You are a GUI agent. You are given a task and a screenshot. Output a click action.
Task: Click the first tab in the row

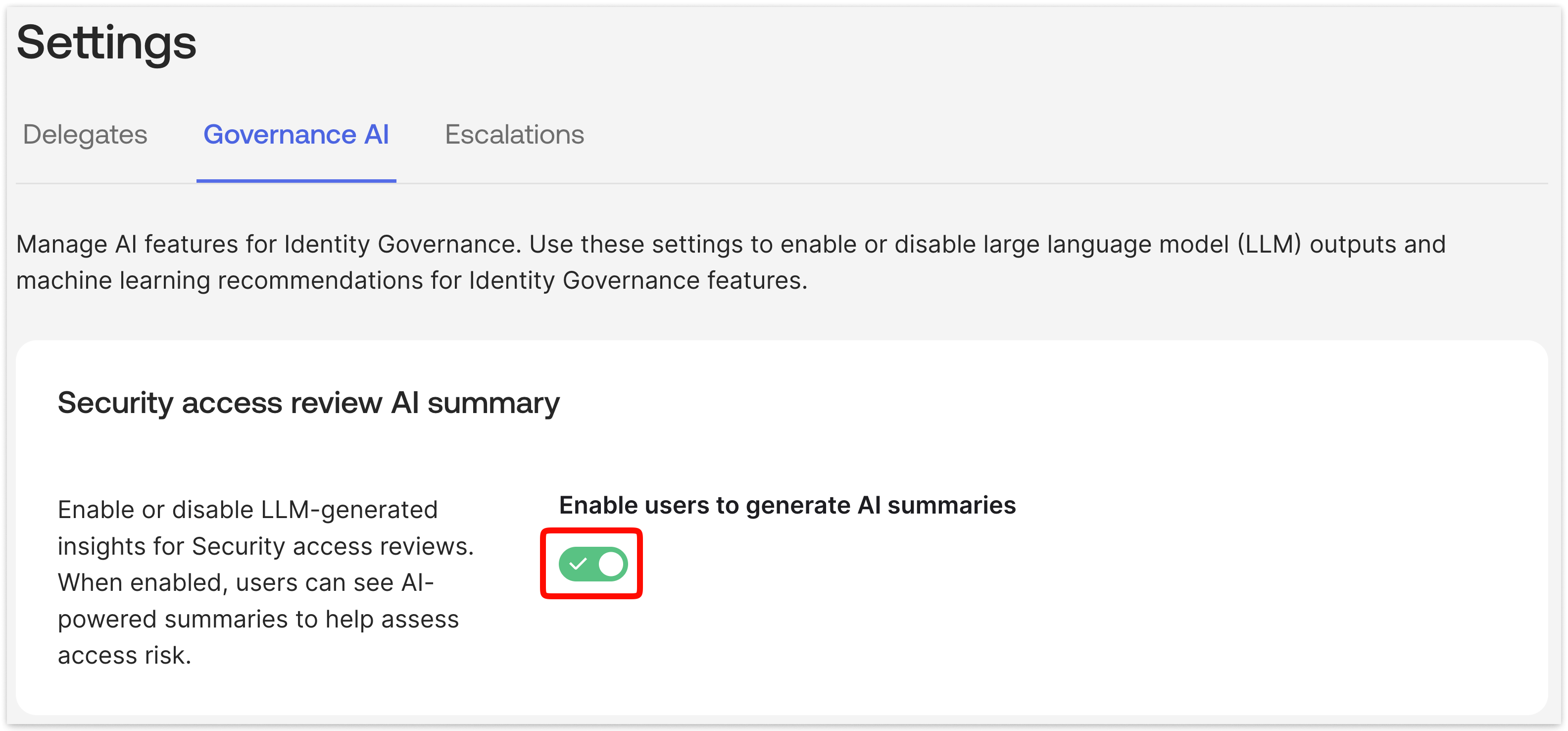pyautogui.click(x=85, y=135)
